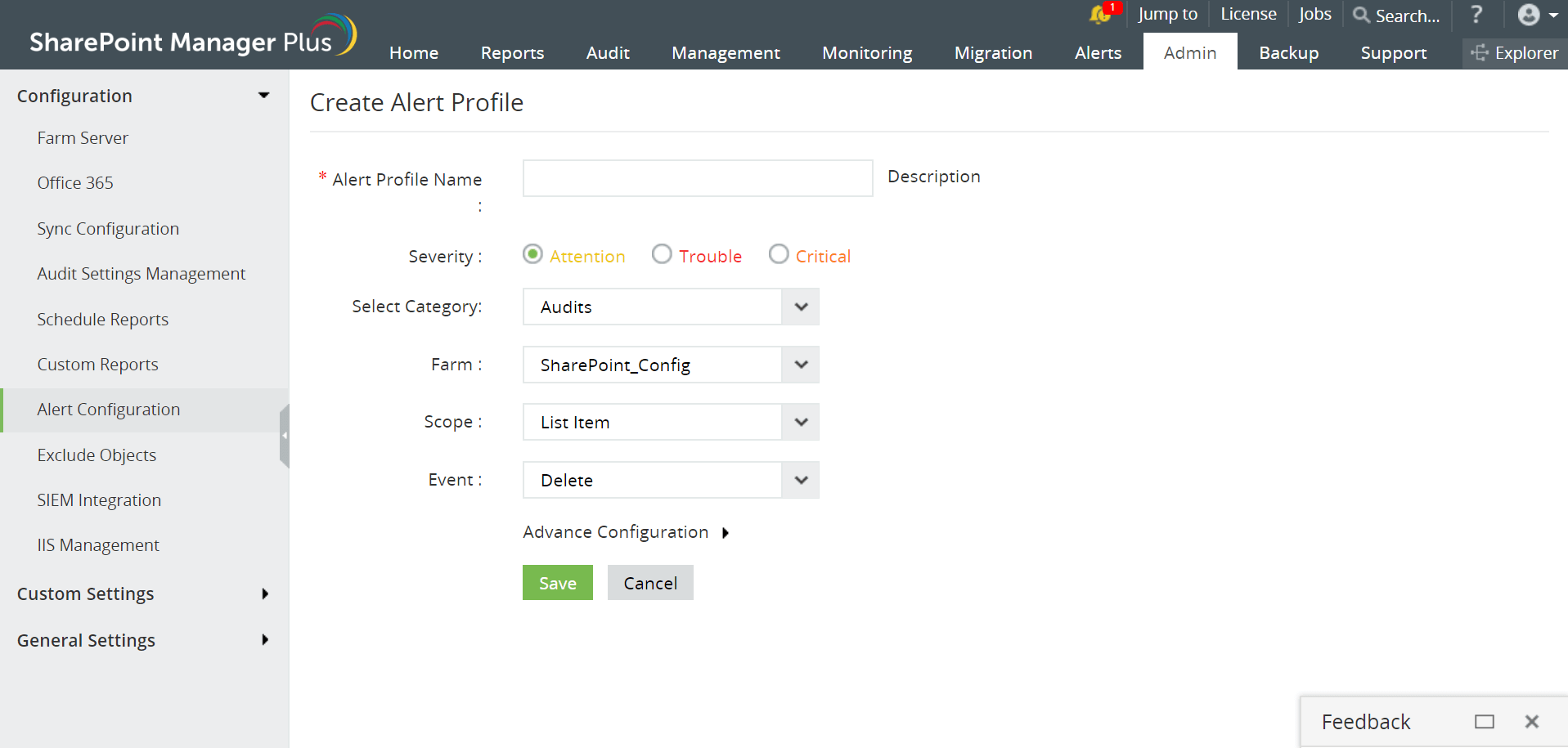
Task: Switch to the Monitoring tab
Action: point(867,53)
